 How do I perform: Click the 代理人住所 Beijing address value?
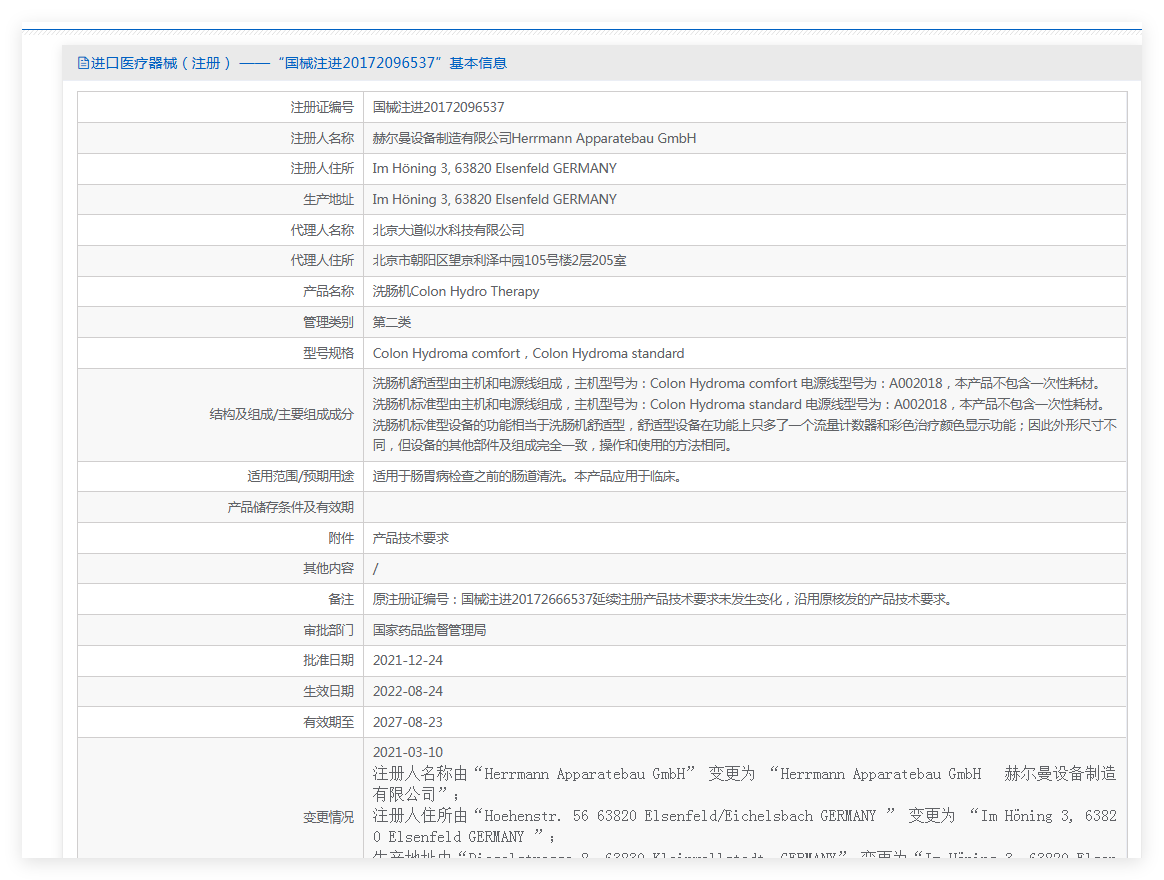tap(500, 261)
